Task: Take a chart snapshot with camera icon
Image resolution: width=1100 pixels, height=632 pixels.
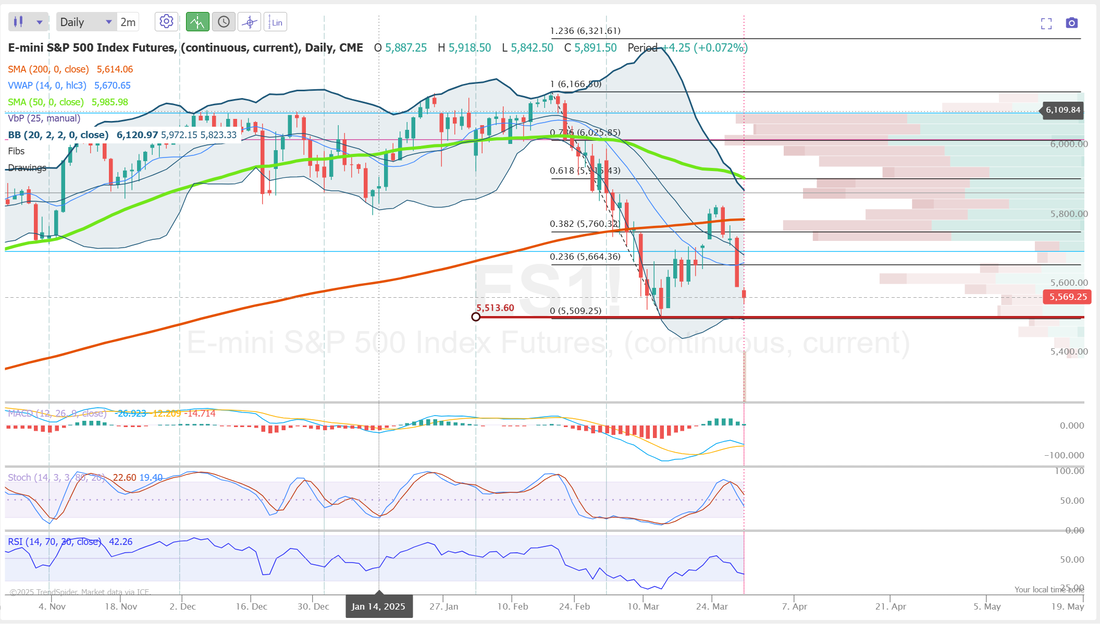Action: (1071, 23)
